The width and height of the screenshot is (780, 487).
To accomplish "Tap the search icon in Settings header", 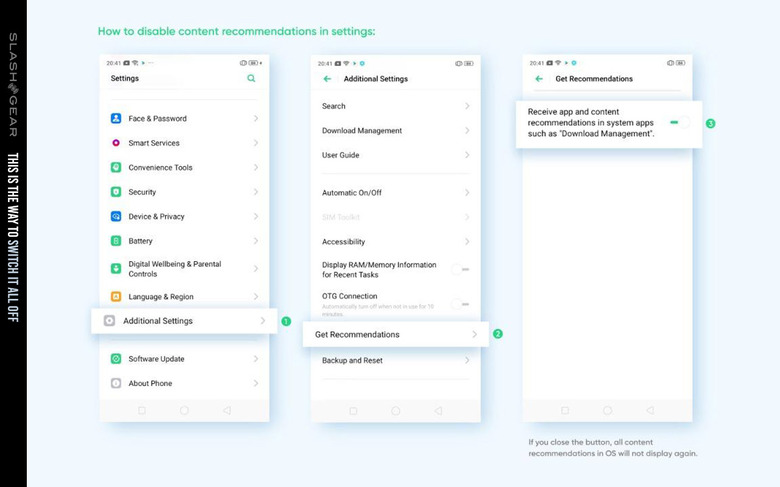I will point(251,78).
